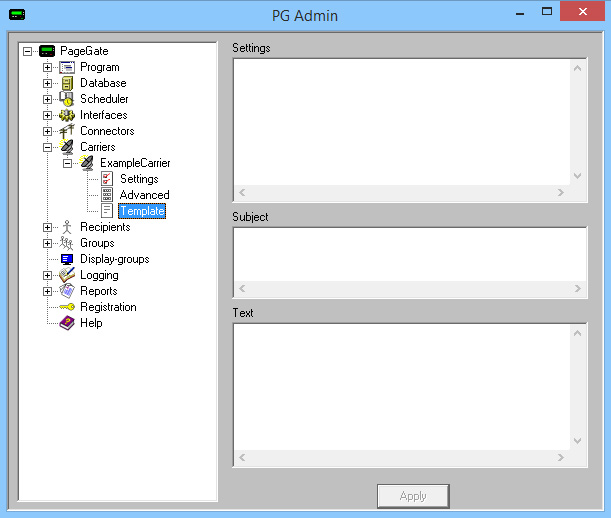Click the Help book icon
The height and width of the screenshot is (518, 611).
(67, 323)
